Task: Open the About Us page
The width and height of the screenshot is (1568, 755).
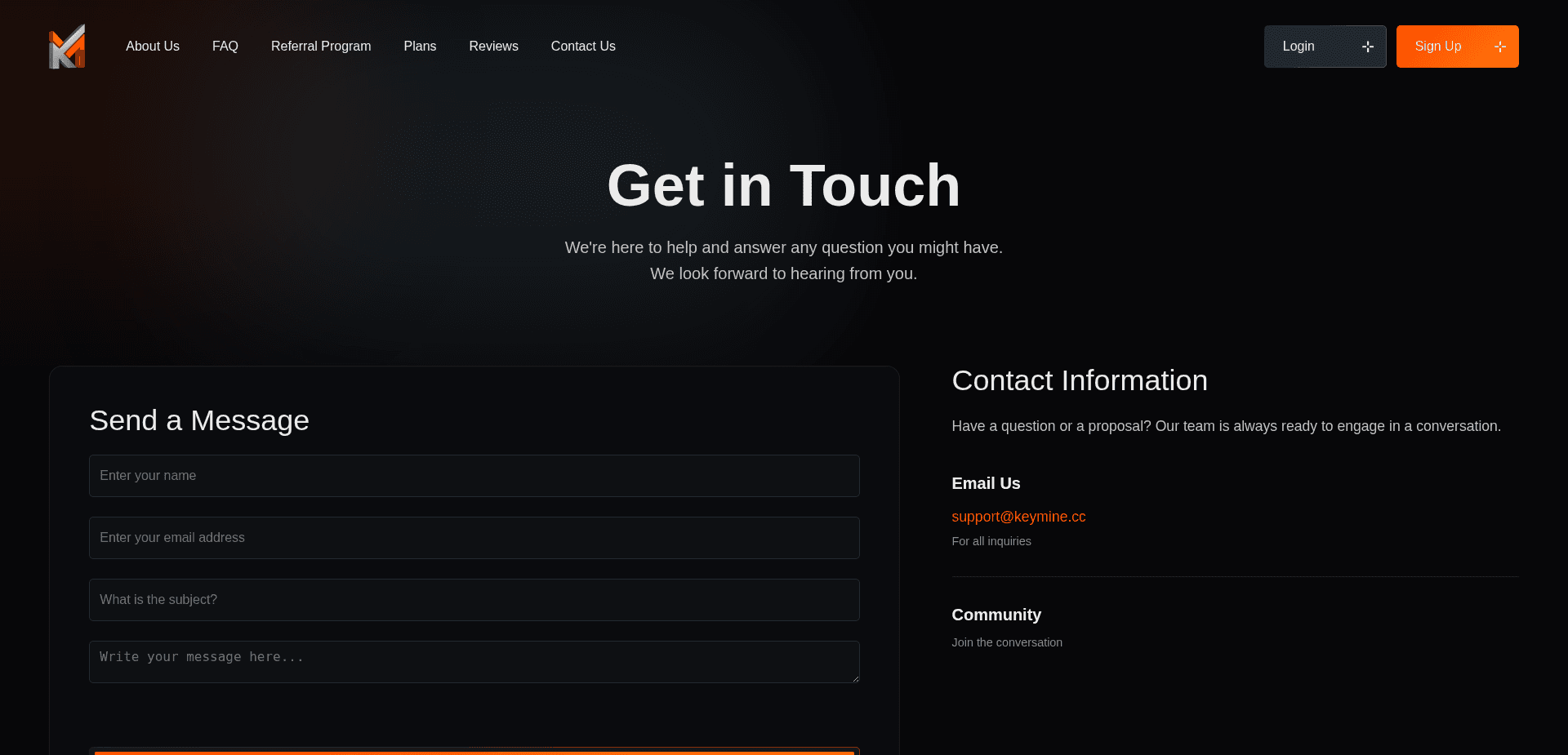Action: [x=152, y=47]
